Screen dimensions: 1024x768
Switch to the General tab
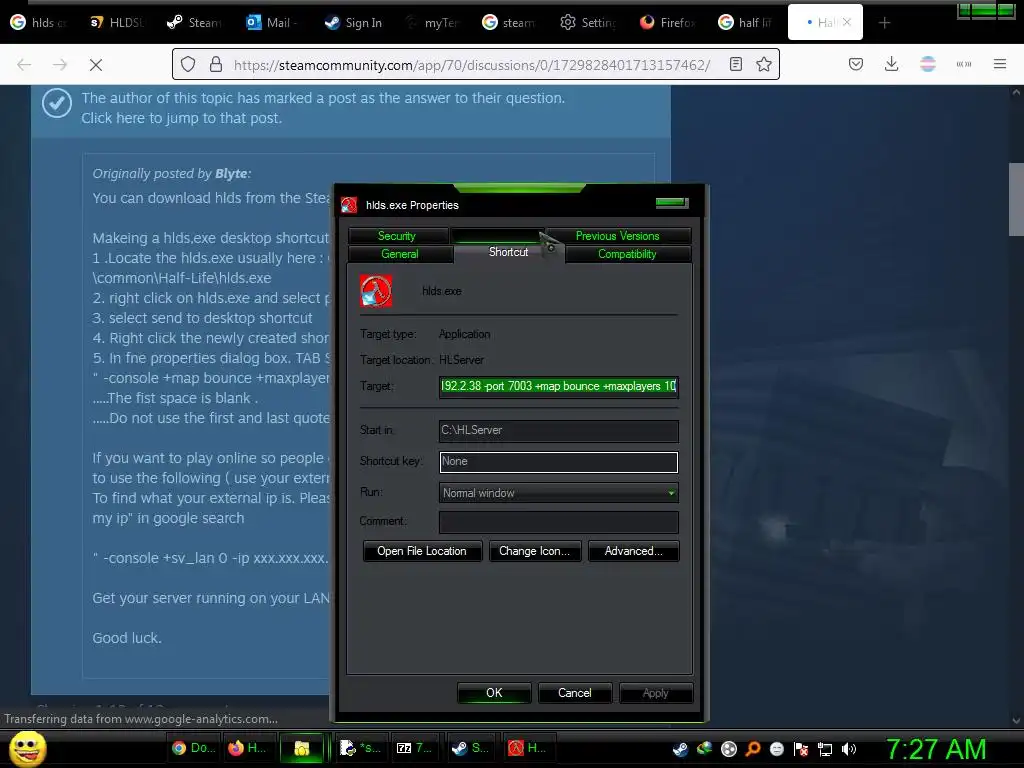(400, 254)
